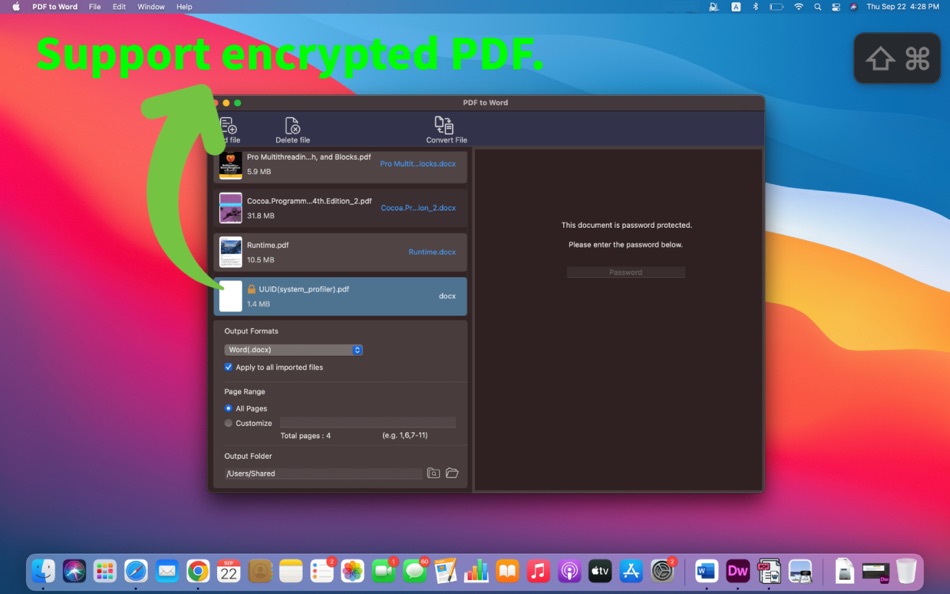Focus the Password entry field

[626, 273]
